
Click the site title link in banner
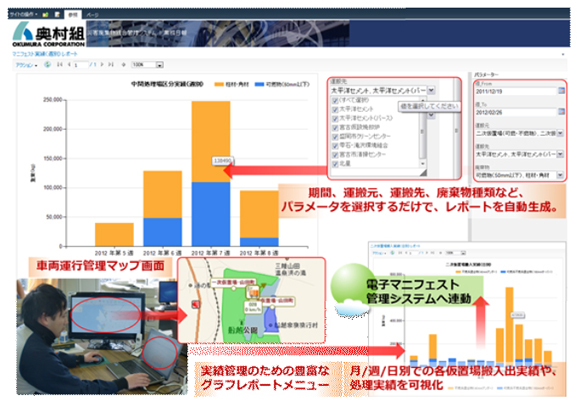[137, 33]
